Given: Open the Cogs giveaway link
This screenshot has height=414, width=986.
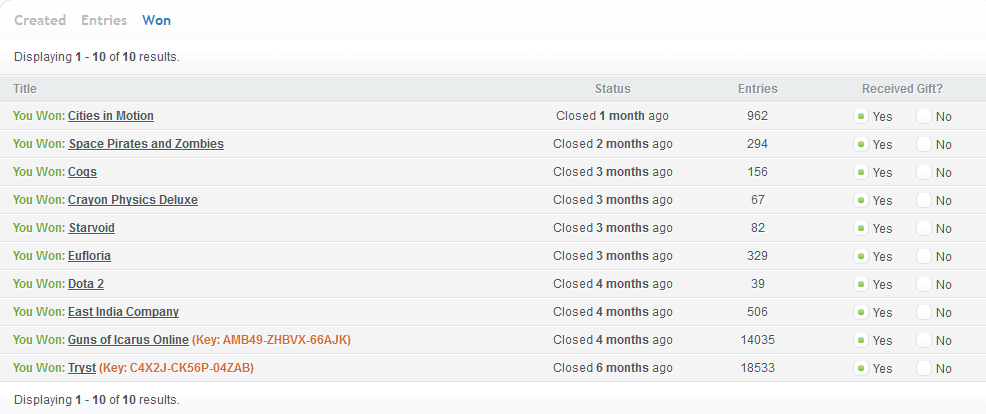Looking at the screenshot, I should [82, 172].
